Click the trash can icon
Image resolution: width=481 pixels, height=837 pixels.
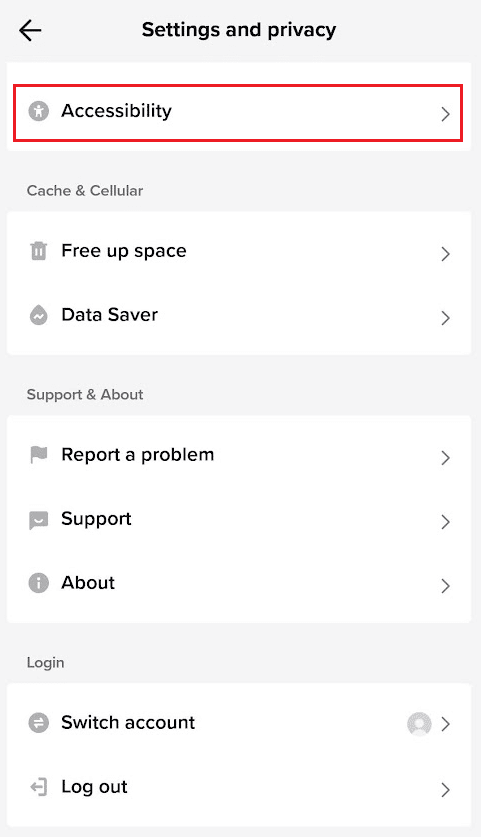pyautogui.click(x=38, y=250)
